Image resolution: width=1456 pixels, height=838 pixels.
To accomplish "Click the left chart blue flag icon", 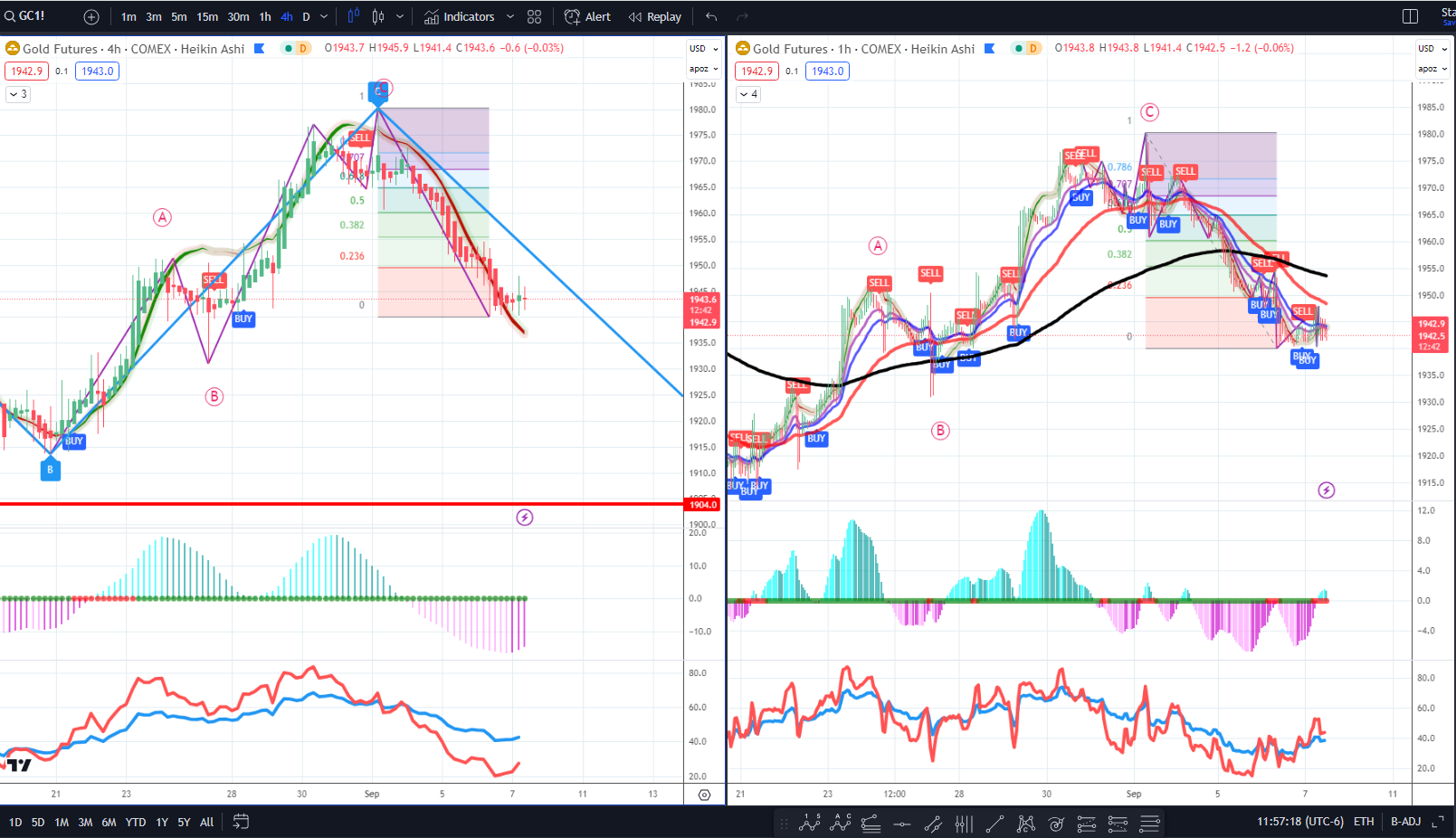I will click(x=260, y=49).
